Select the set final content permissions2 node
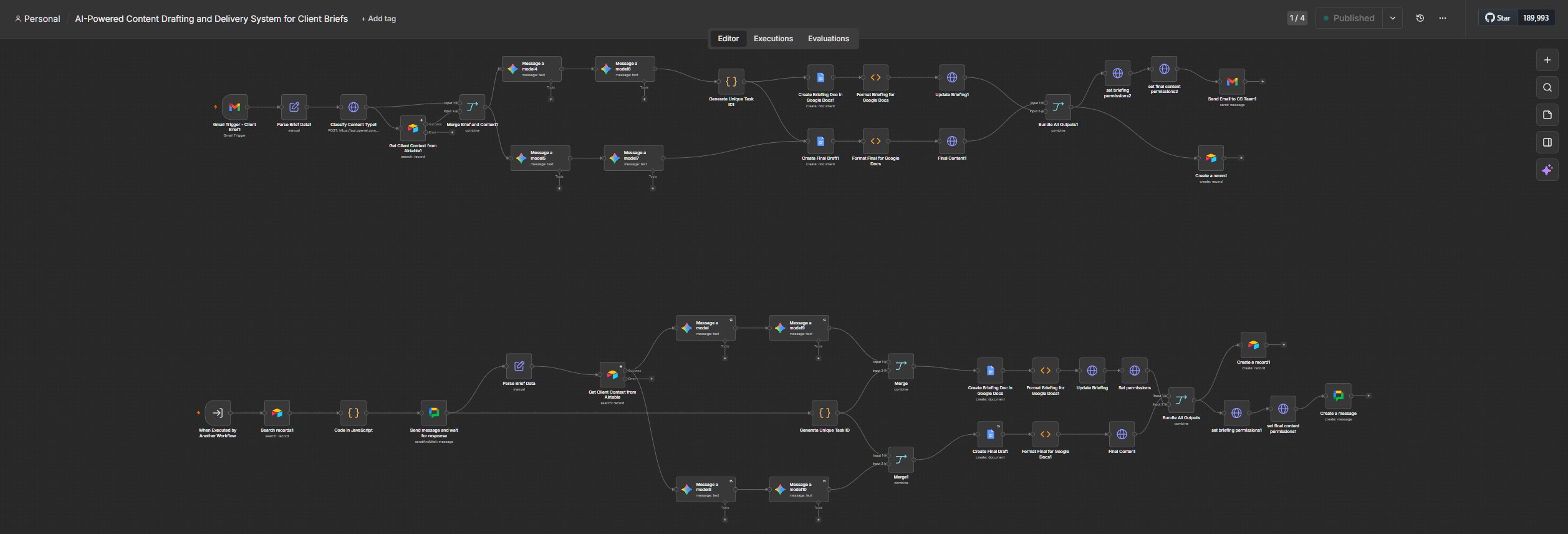Image resolution: width=1568 pixels, height=534 pixels. pyautogui.click(x=1164, y=69)
